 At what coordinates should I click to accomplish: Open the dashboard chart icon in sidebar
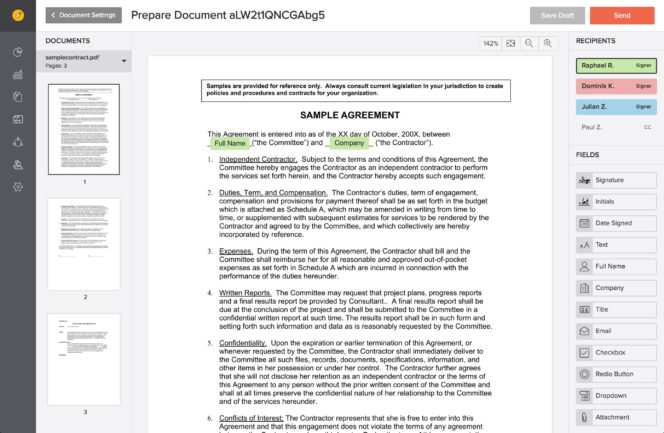18,52
